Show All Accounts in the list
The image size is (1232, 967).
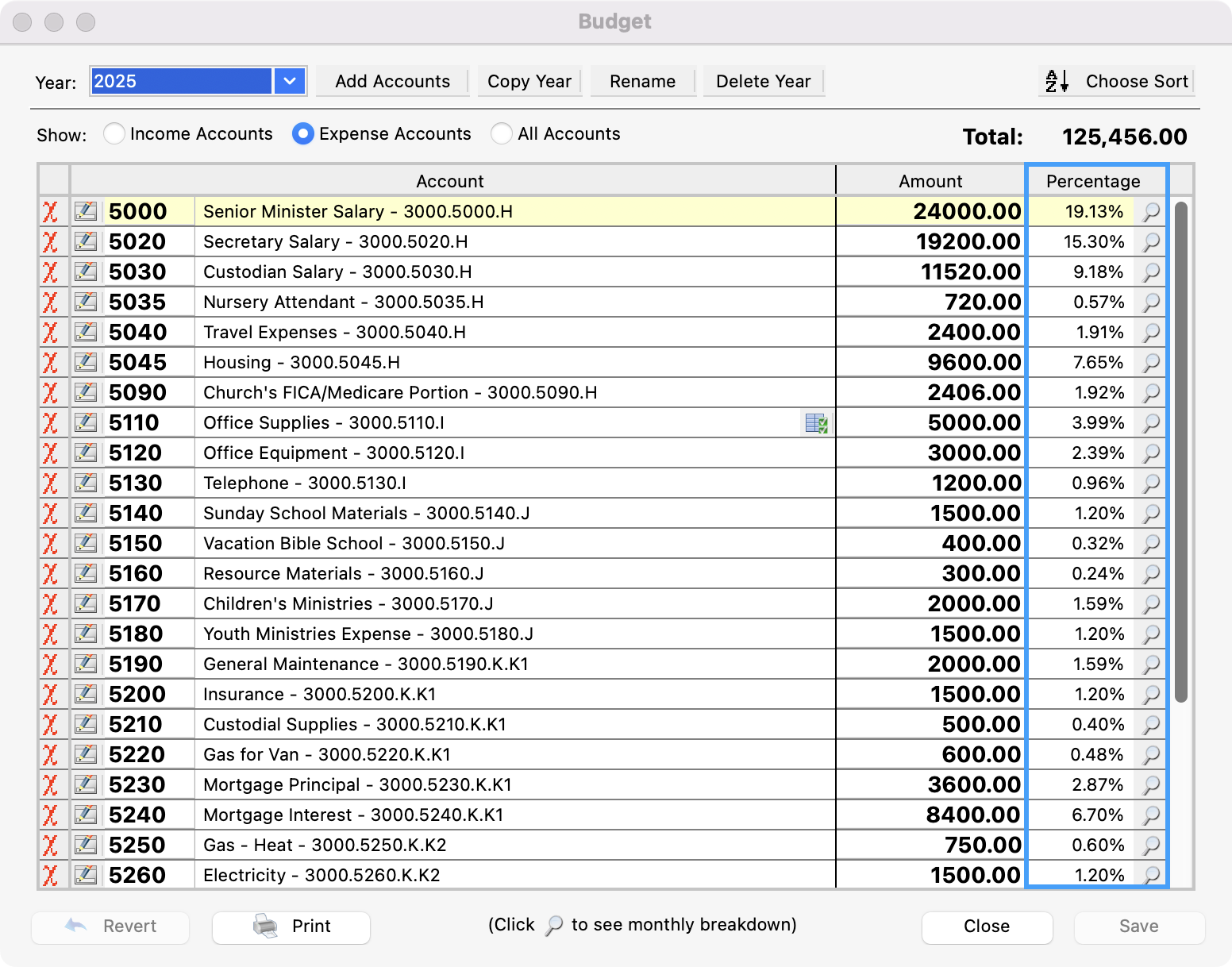pos(501,134)
